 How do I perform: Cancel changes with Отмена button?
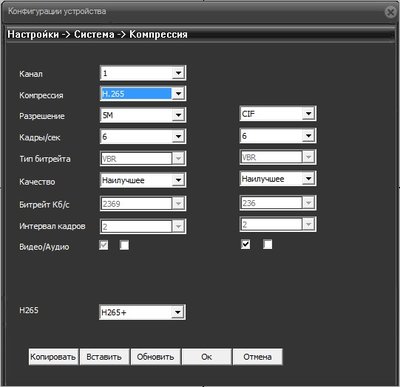[257, 357]
